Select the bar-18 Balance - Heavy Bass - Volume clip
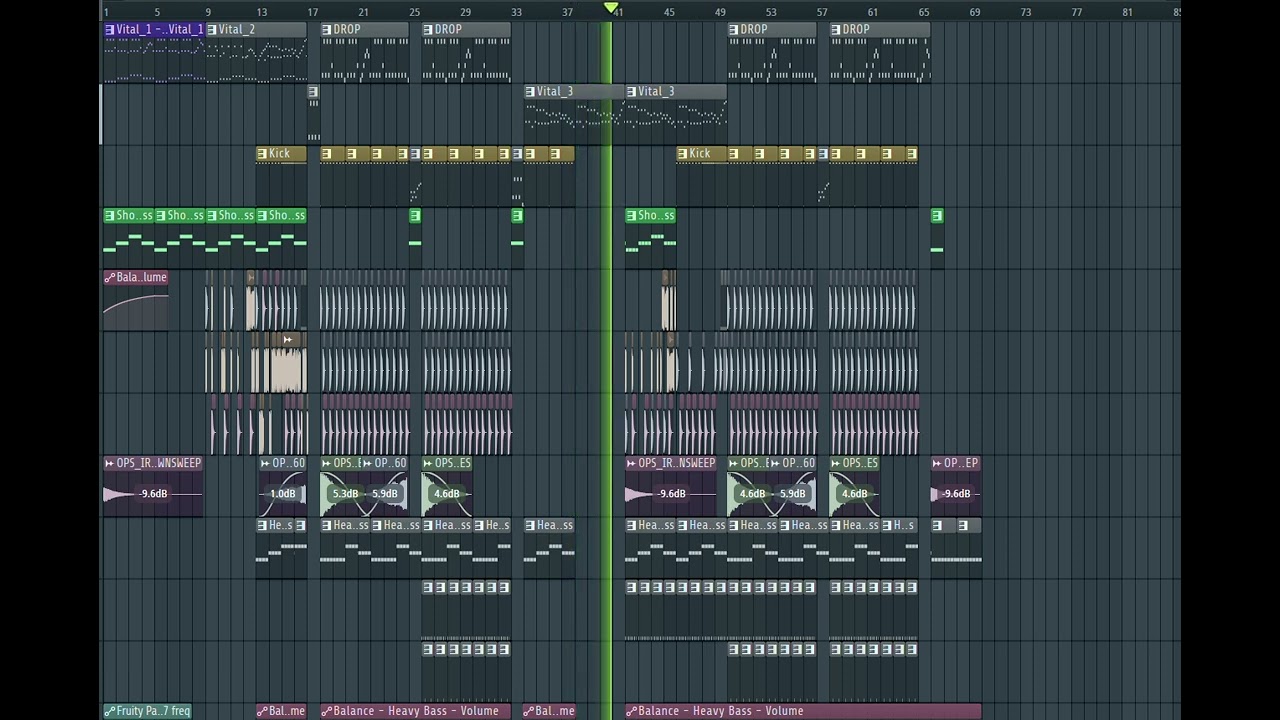The image size is (1280, 720). coord(416,711)
